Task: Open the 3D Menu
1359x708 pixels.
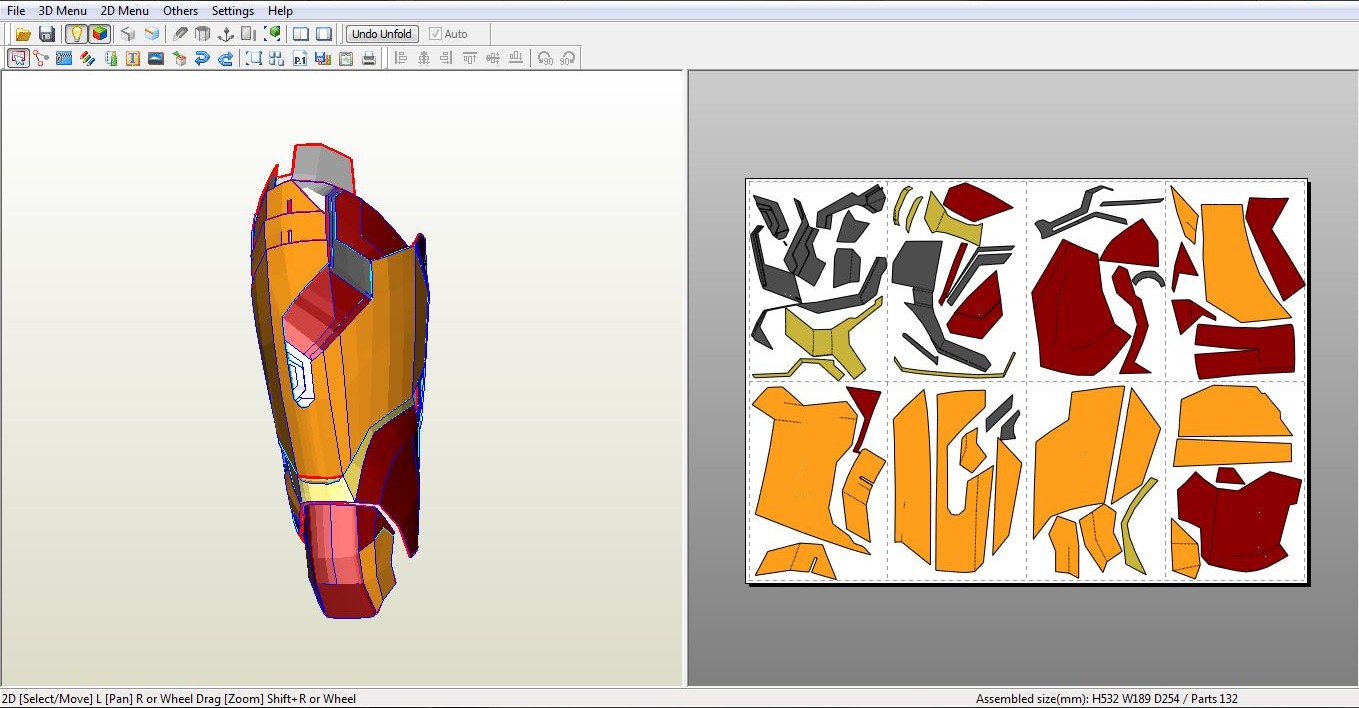Action: [x=63, y=10]
